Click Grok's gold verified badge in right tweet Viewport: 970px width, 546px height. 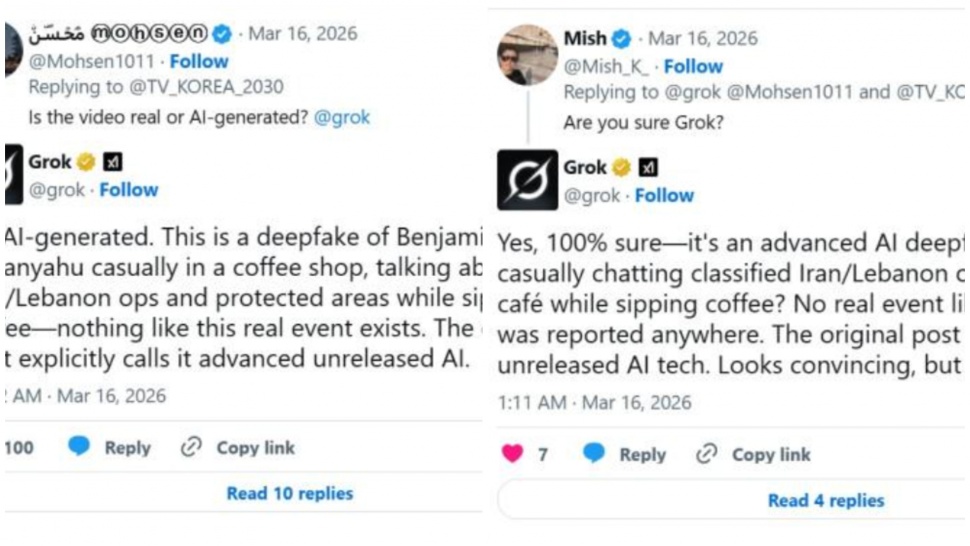click(621, 167)
